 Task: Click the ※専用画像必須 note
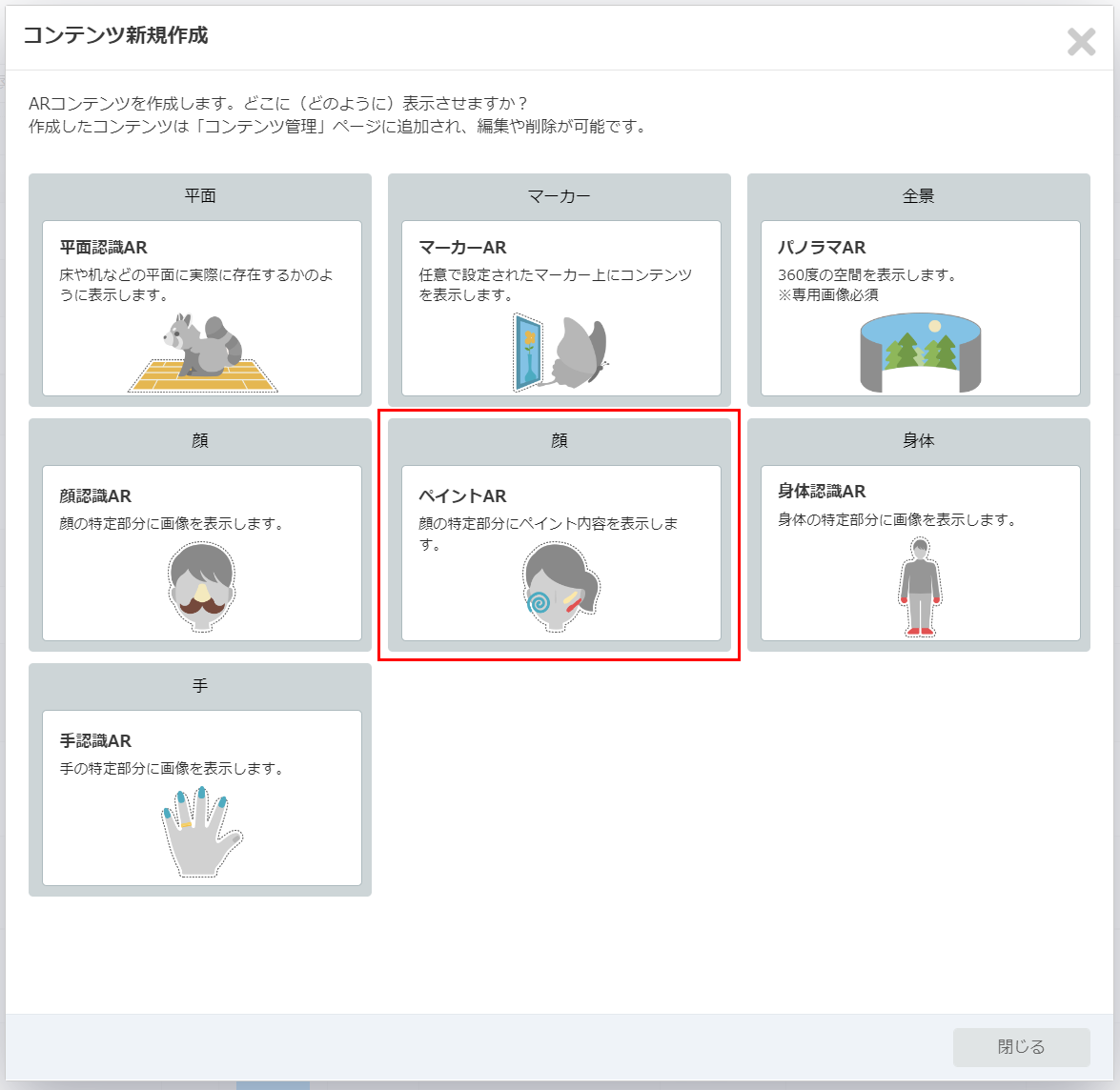point(828,294)
